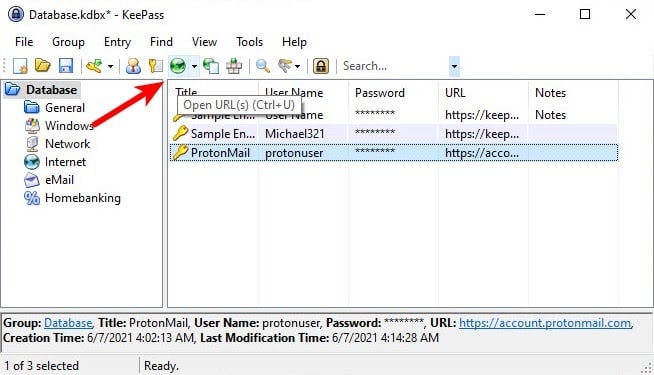The height and width of the screenshot is (375, 654).
Task: Open the Group menu
Action: [68, 42]
